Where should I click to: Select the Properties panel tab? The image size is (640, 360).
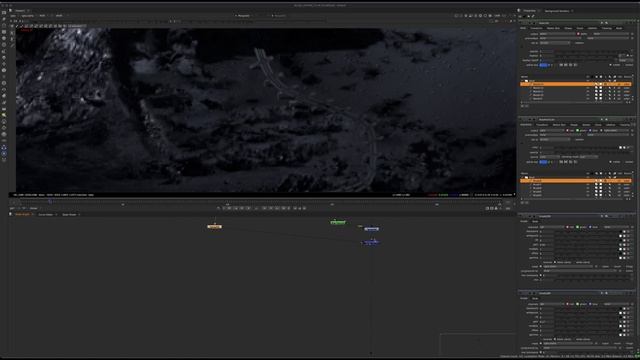[529, 11]
